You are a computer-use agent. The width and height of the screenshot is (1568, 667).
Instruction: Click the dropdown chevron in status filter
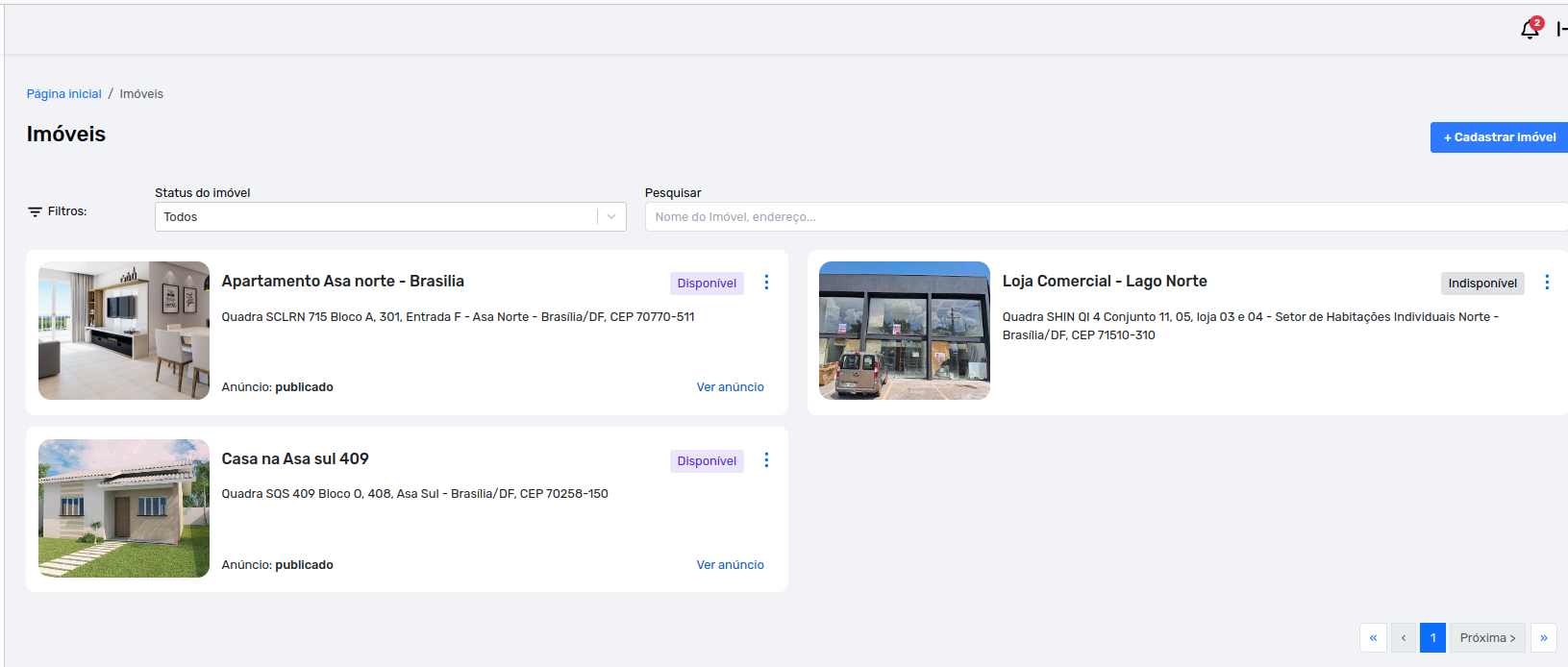point(611,217)
